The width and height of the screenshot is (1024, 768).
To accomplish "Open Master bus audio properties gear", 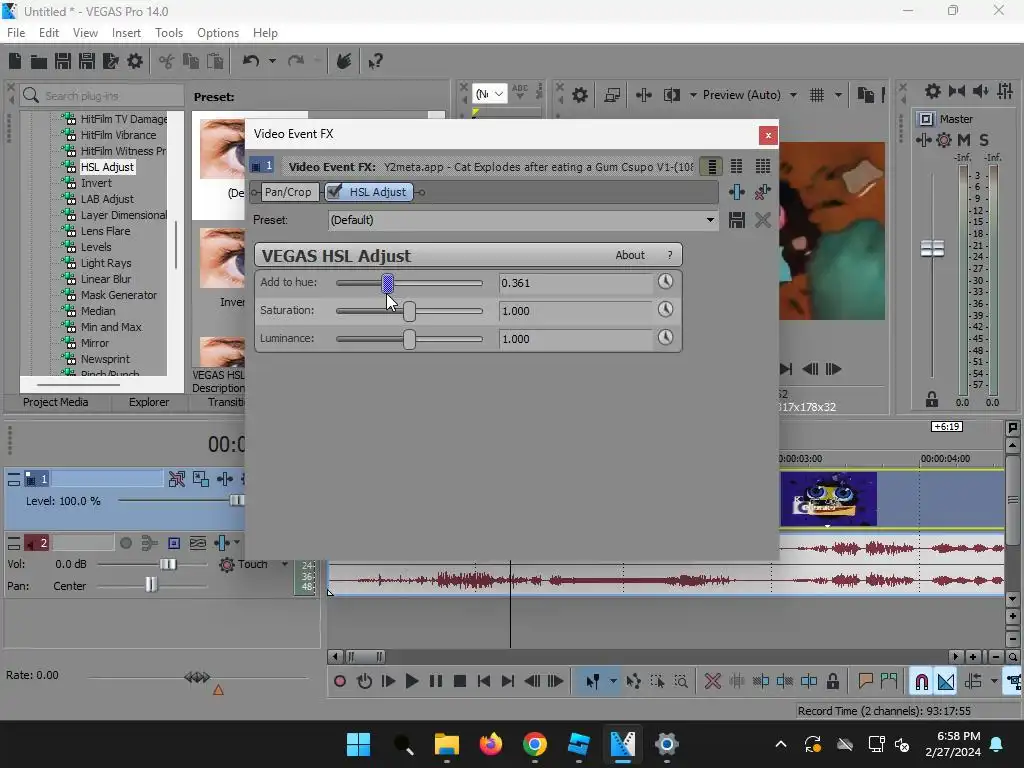I will point(933,91).
